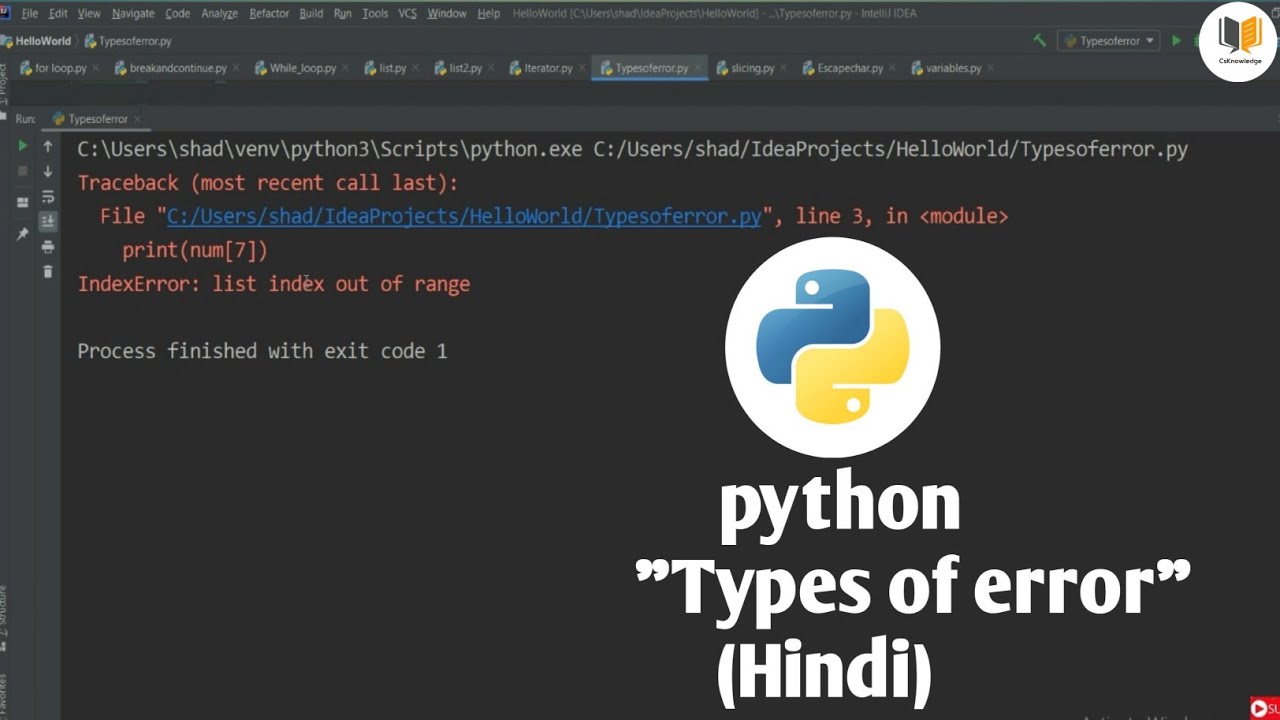Switch to the While_loop.py editor tab
Viewport: 1280px width, 720px height.
302,68
